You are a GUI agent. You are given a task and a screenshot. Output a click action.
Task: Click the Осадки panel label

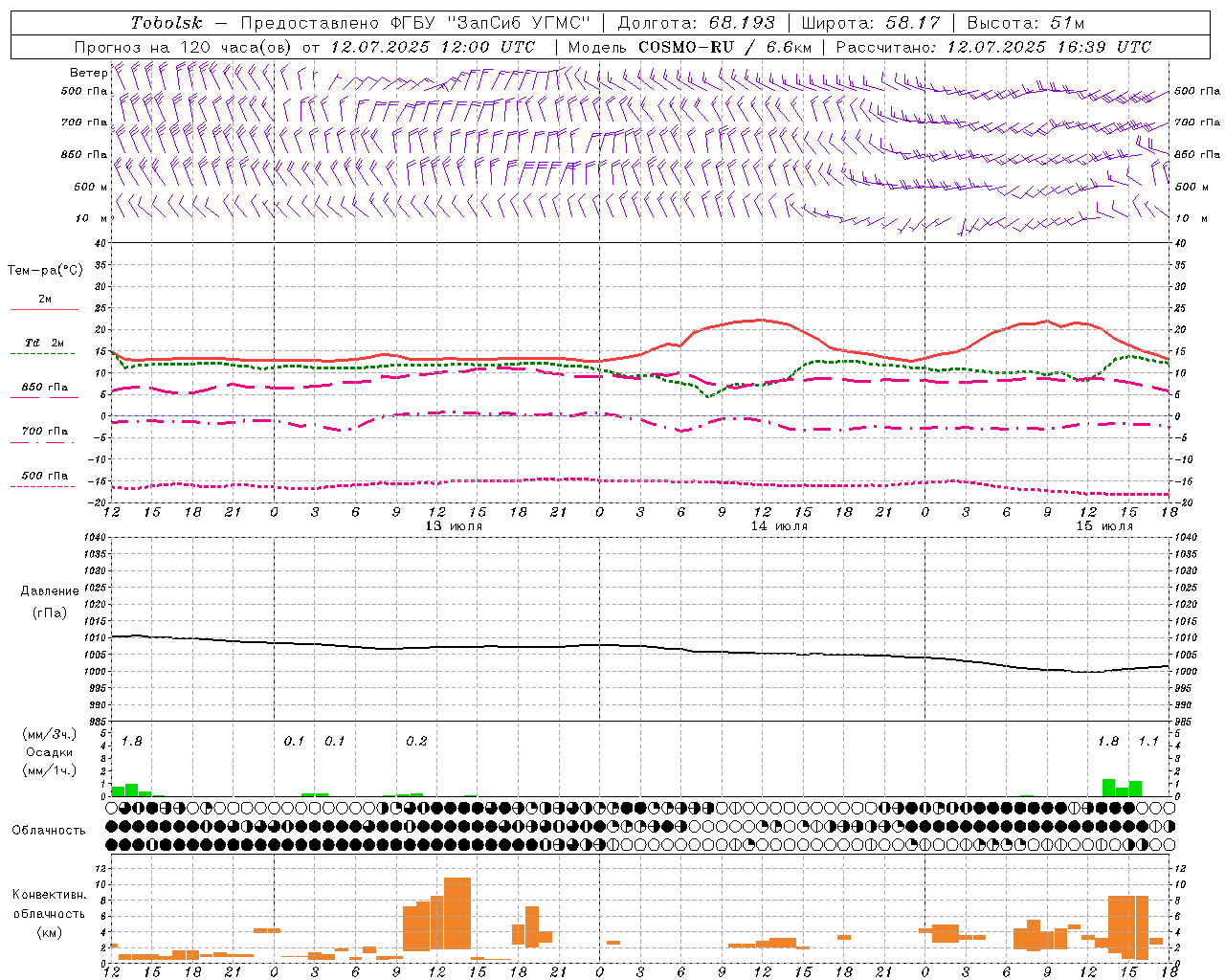(50, 752)
